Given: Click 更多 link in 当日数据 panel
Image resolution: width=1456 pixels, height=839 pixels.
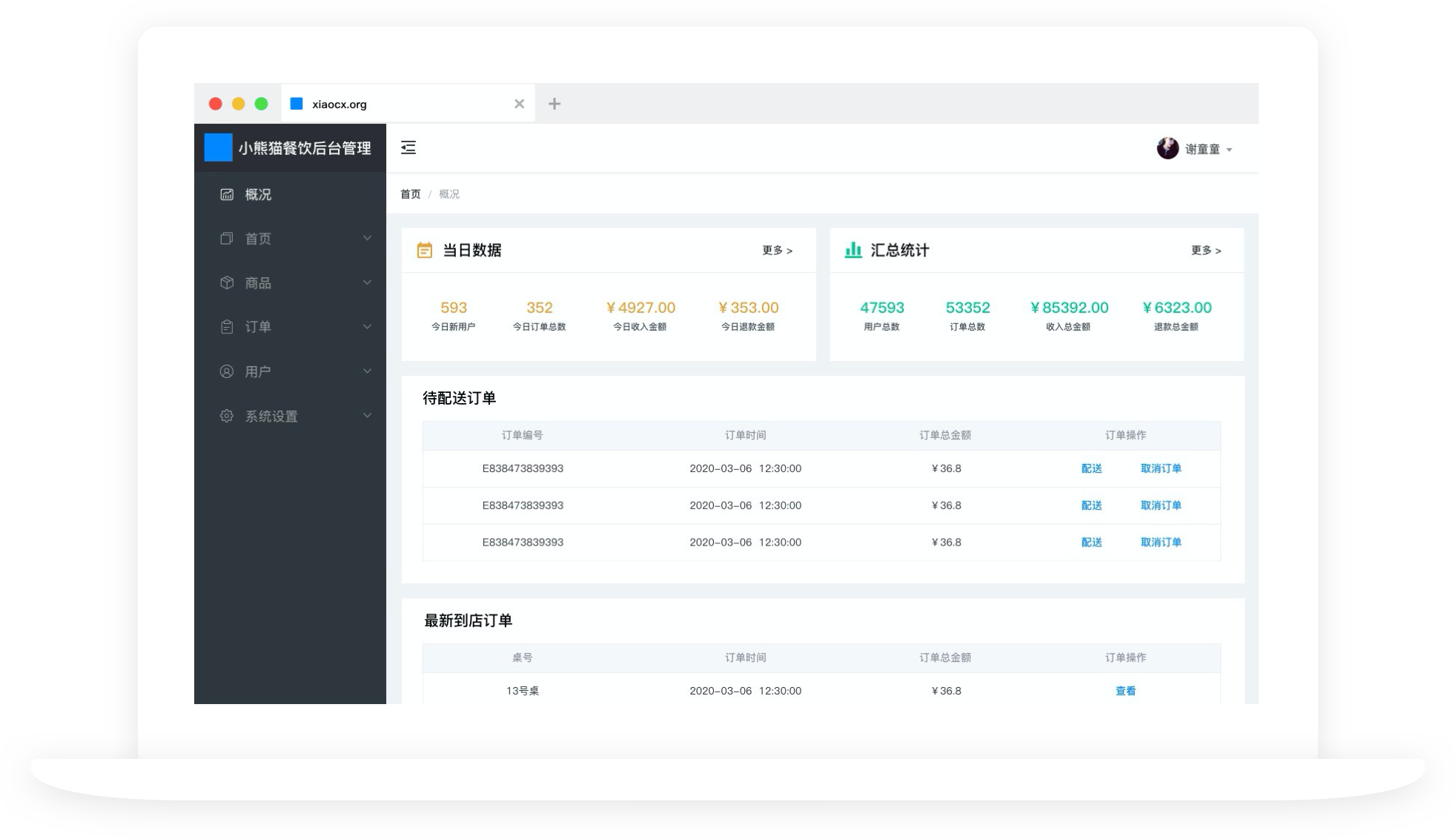Looking at the screenshot, I should point(777,251).
